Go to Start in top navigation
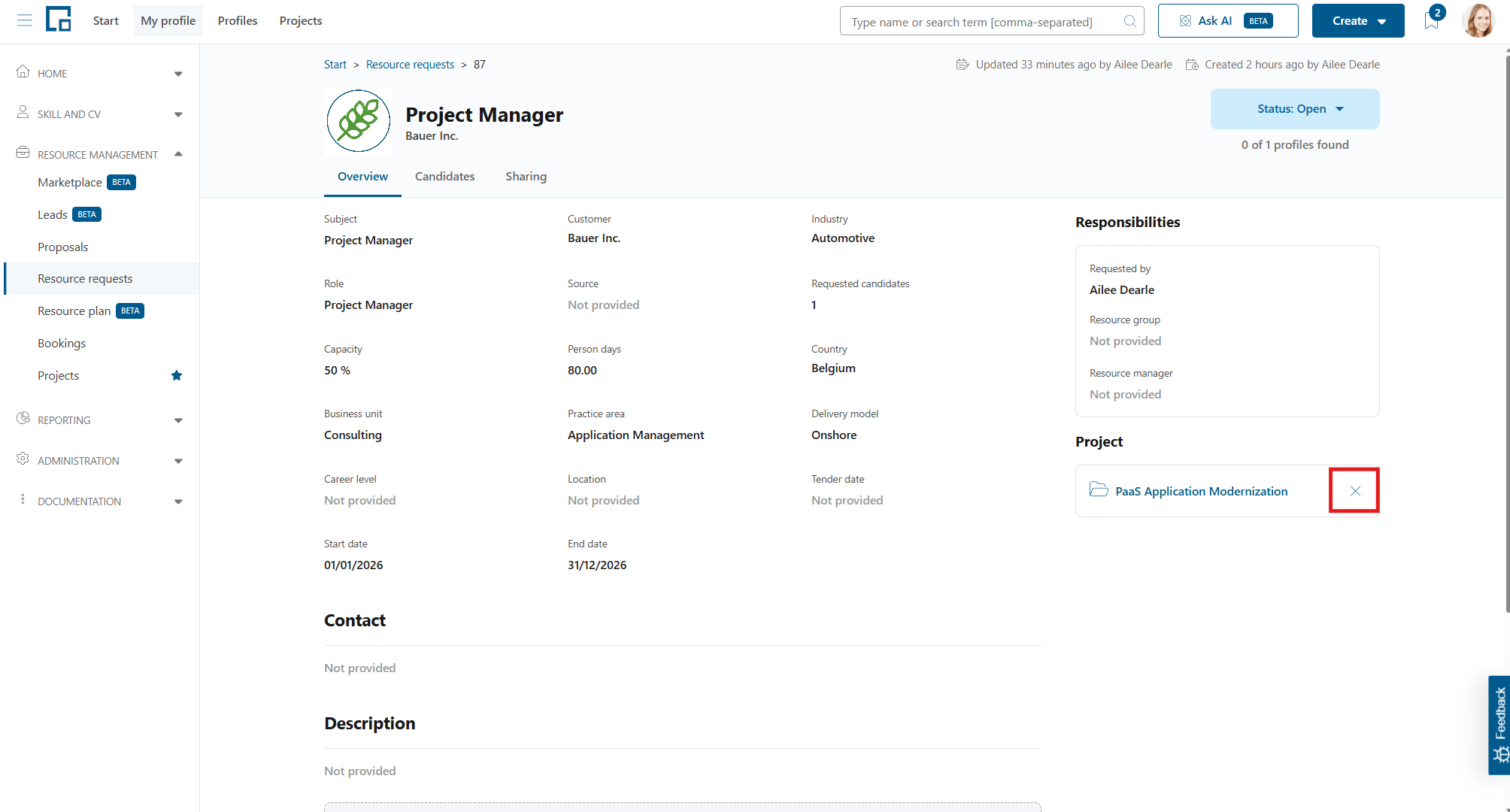The height and width of the screenshot is (812, 1510). 105,20
